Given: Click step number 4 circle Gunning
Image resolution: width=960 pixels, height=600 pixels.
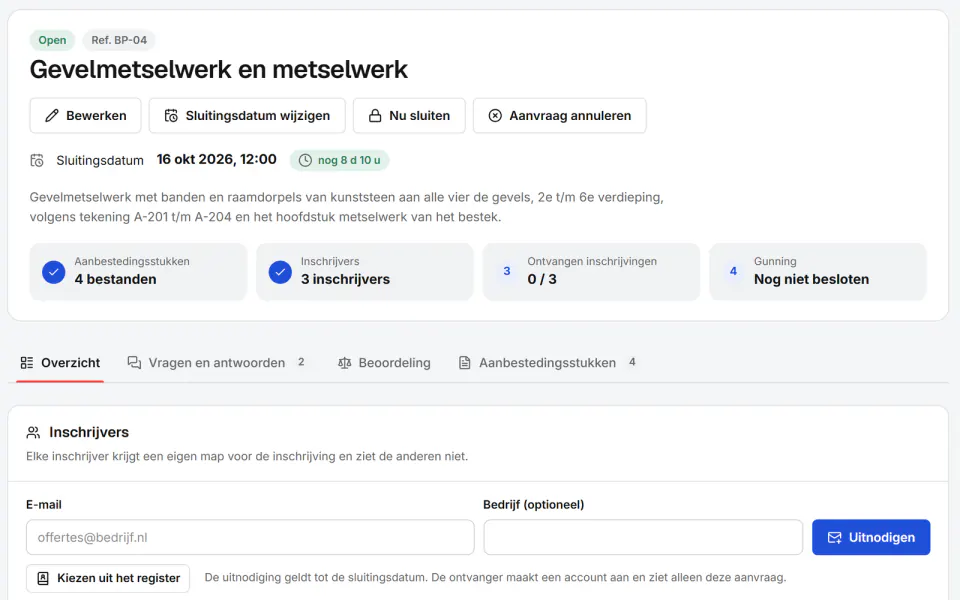Looking at the screenshot, I should coord(733,271).
